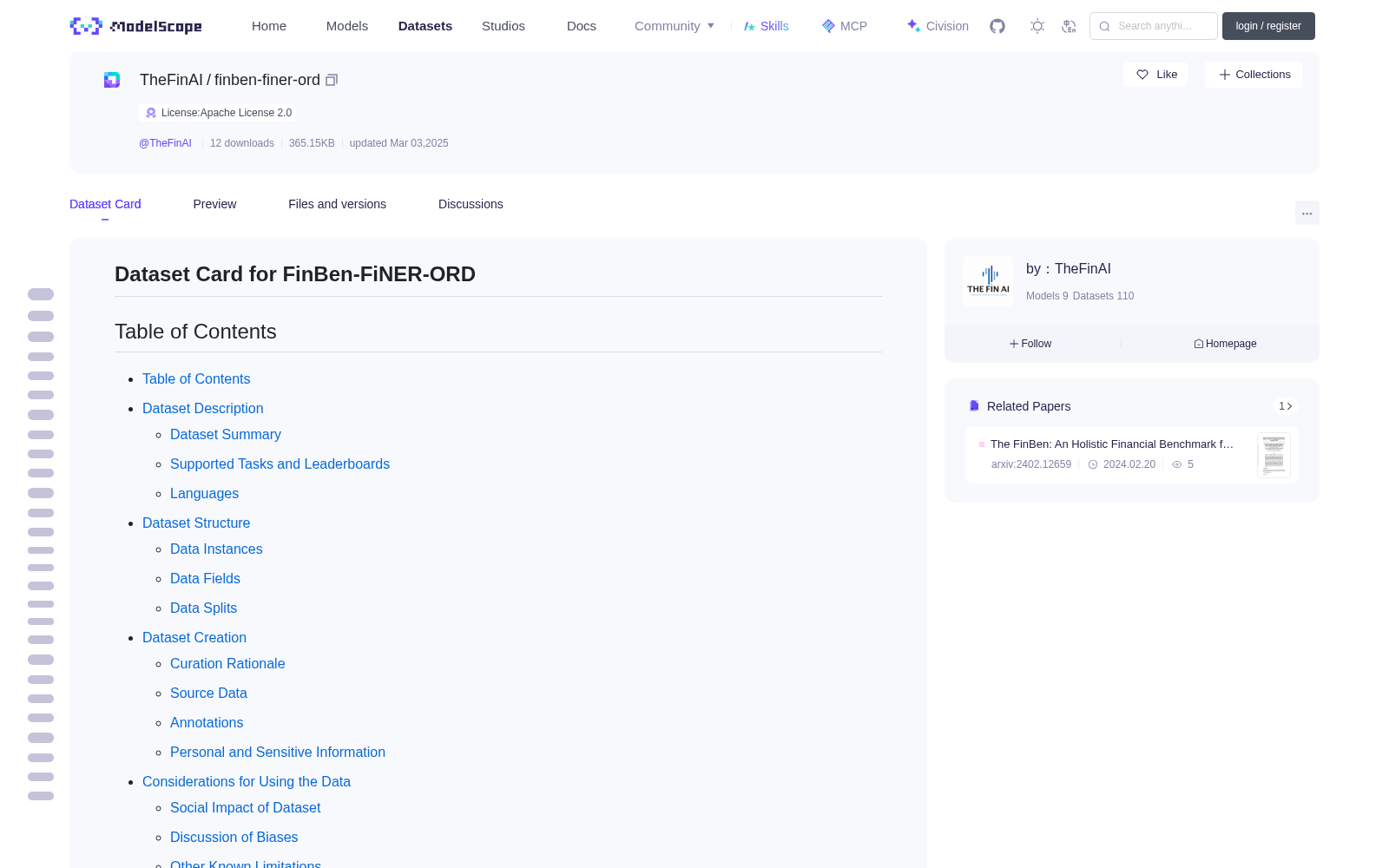Image resolution: width=1389 pixels, height=868 pixels.
Task: Select the Dataset Card tab
Action: [x=105, y=204]
